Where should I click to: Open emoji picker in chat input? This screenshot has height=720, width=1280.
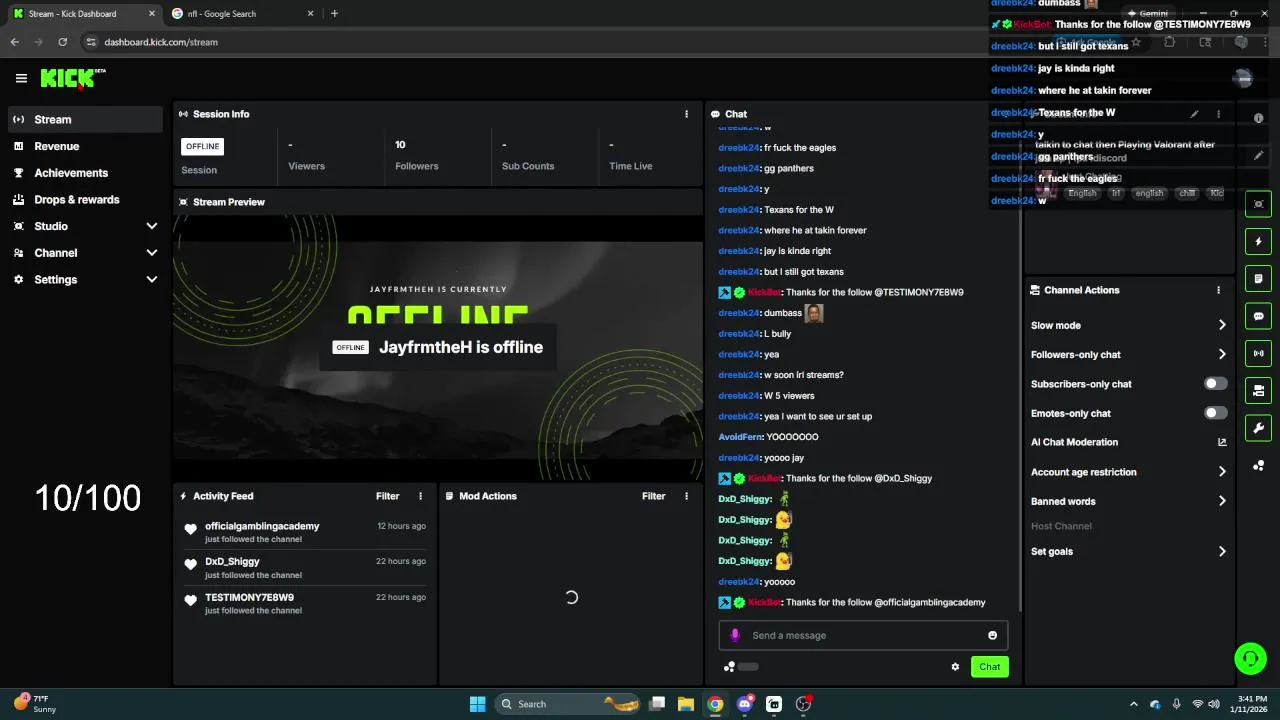[x=992, y=635]
